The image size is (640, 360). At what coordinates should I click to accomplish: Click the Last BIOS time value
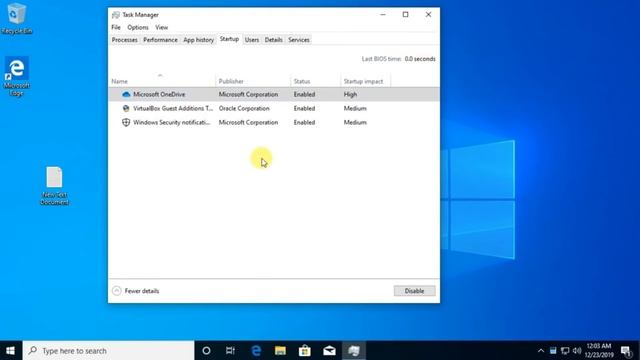pyautogui.click(x=420, y=59)
